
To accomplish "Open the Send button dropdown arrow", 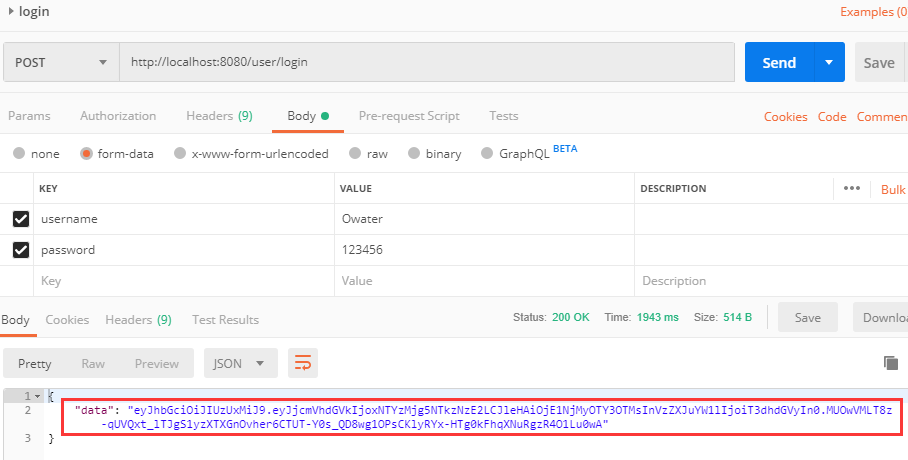I will click(829, 62).
